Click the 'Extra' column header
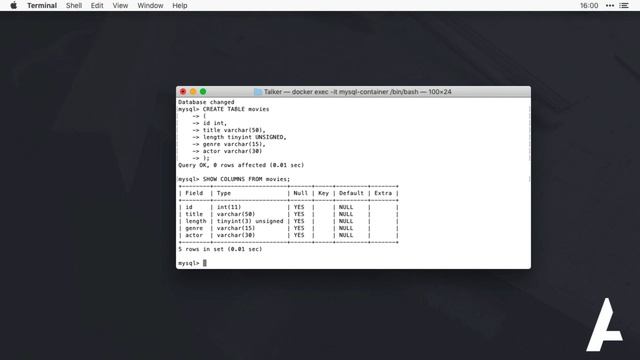 (383, 193)
